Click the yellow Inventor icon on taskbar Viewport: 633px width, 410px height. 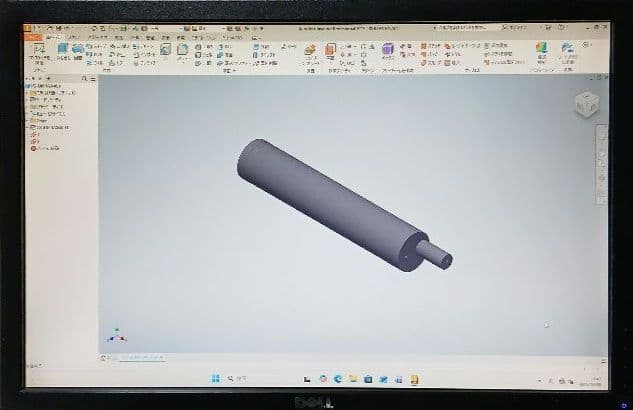click(x=414, y=379)
